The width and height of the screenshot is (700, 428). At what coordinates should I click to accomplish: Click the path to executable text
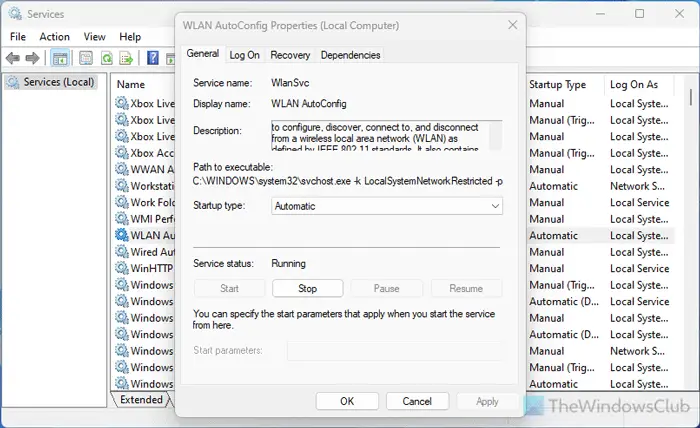(x=347, y=181)
